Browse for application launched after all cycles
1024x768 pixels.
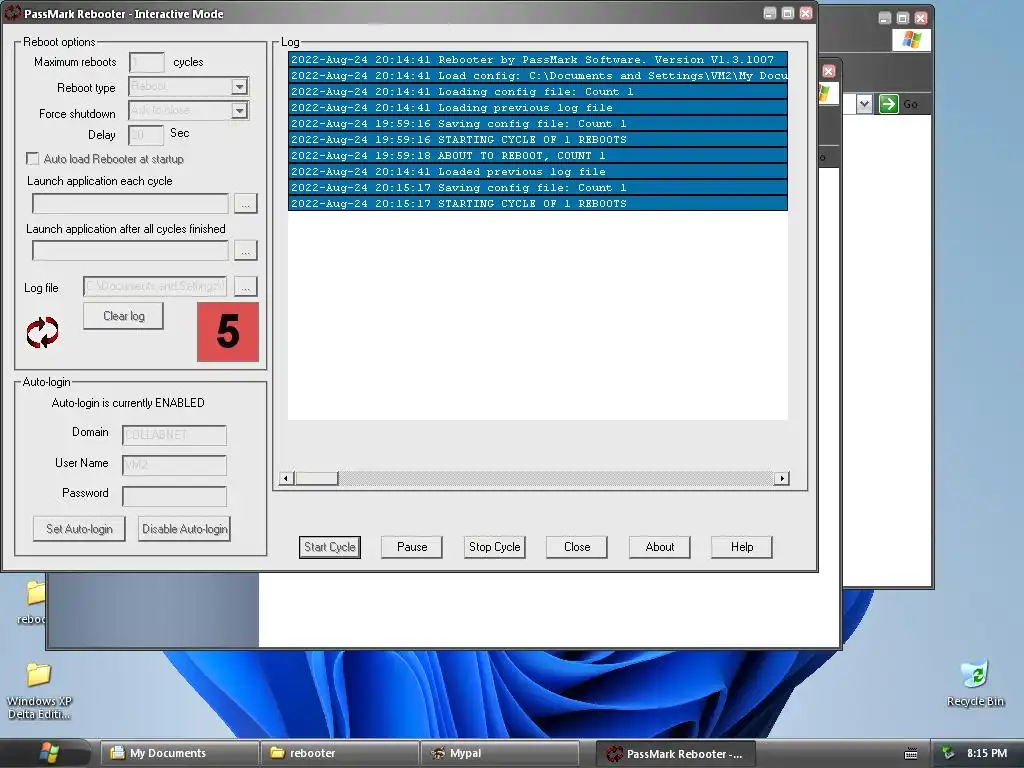[246, 251]
